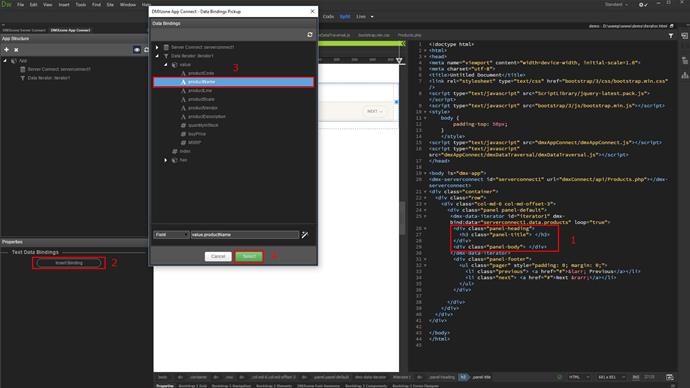Select buyPrice field in Data Bindings
The image size is (690, 388).
click(x=197, y=134)
